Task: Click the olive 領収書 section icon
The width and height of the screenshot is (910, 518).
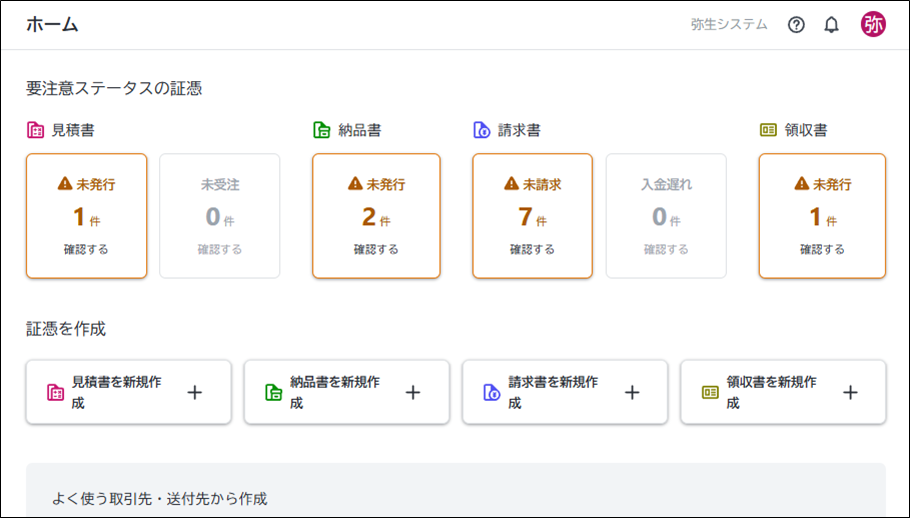Action: pyautogui.click(x=768, y=130)
